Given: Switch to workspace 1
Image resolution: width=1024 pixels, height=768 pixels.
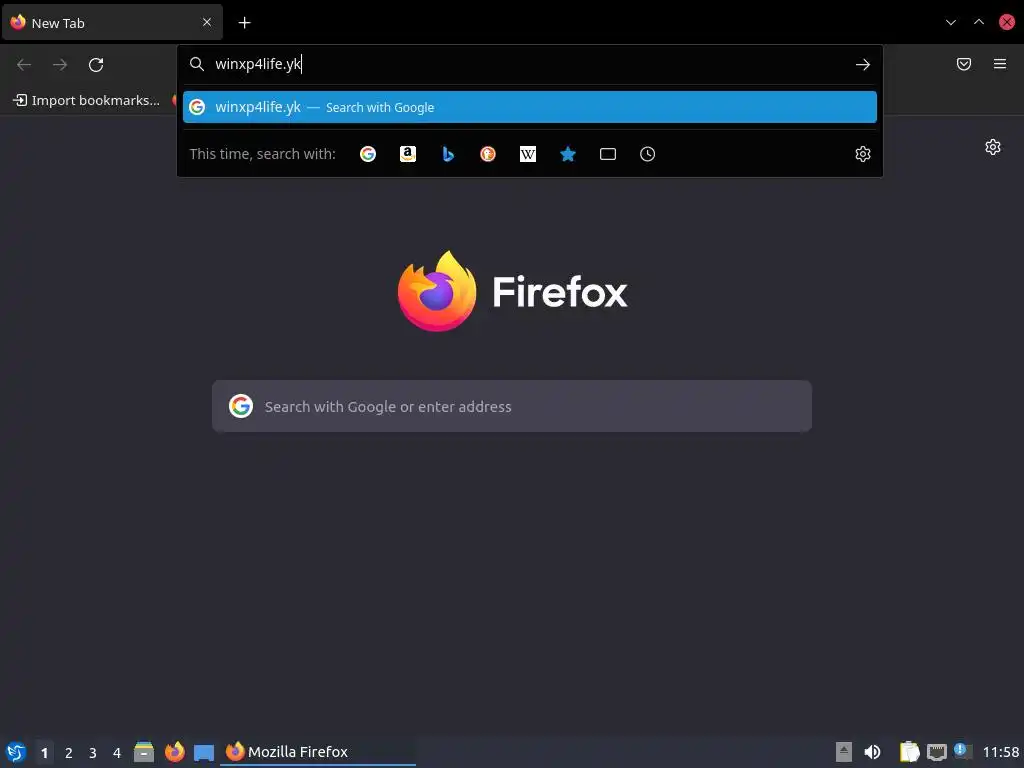Looking at the screenshot, I should [x=44, y=753].
